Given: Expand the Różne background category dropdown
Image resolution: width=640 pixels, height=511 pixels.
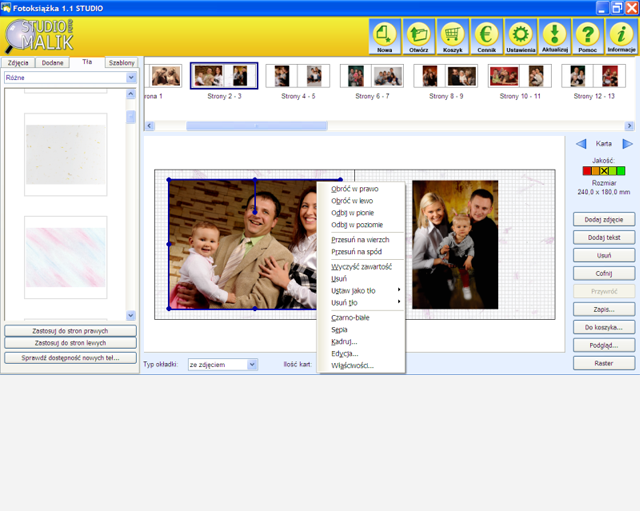Looking at the screenshot, I should (x=131, y=77).
